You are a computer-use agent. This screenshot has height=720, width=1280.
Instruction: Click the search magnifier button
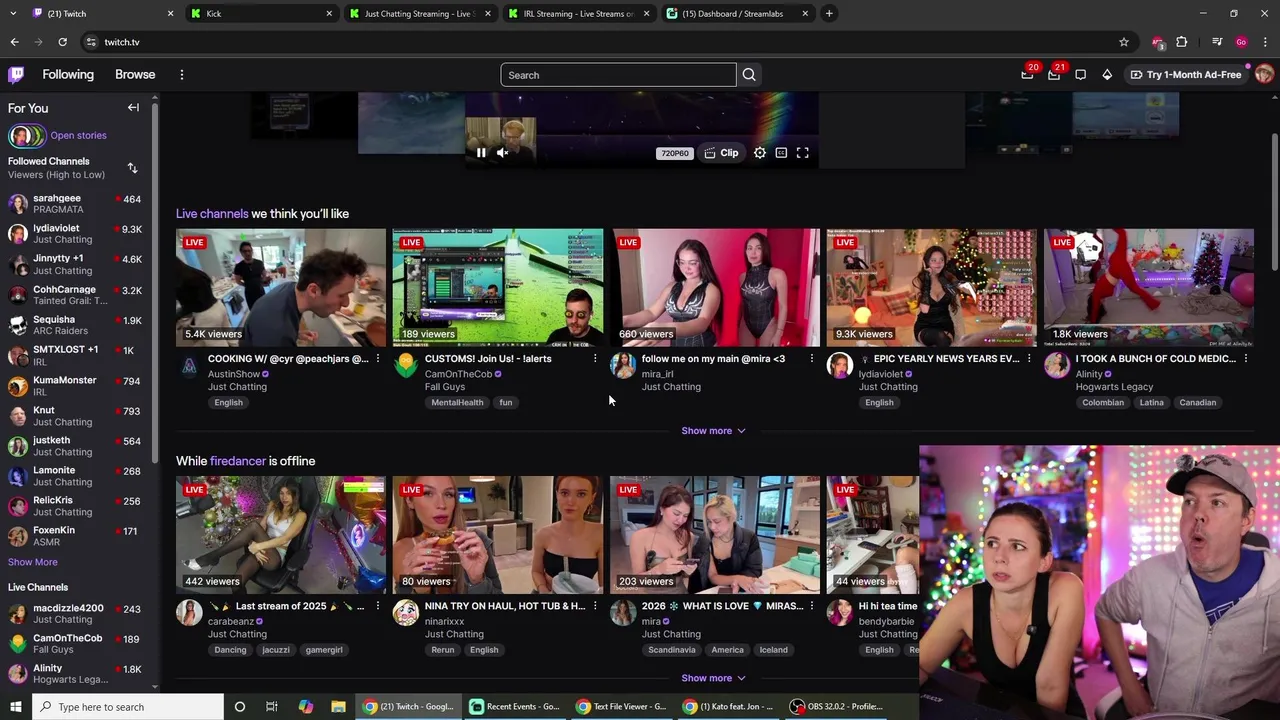[x=749, y=75]
